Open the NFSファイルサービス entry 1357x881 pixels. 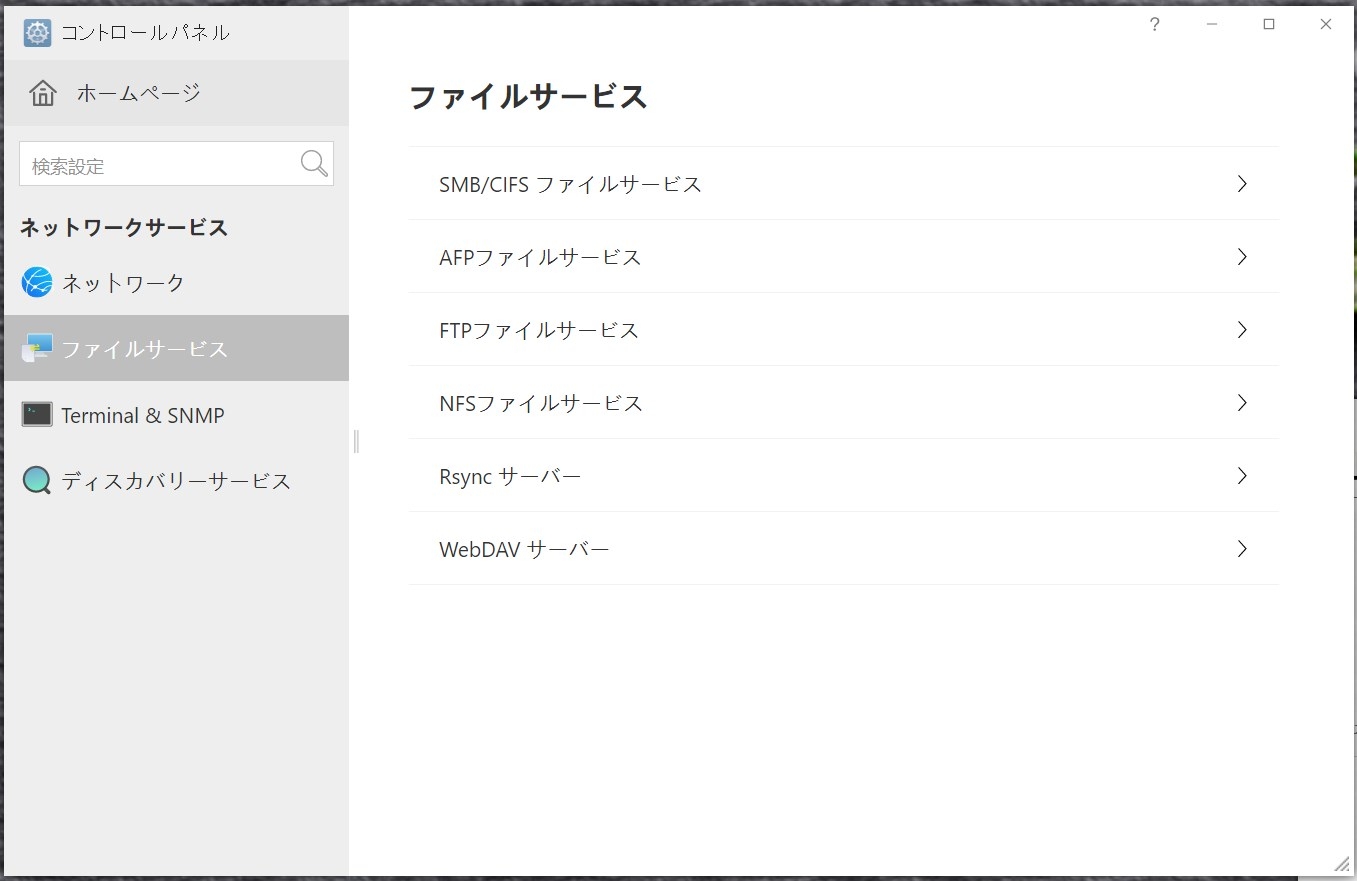tap(541, 403)
